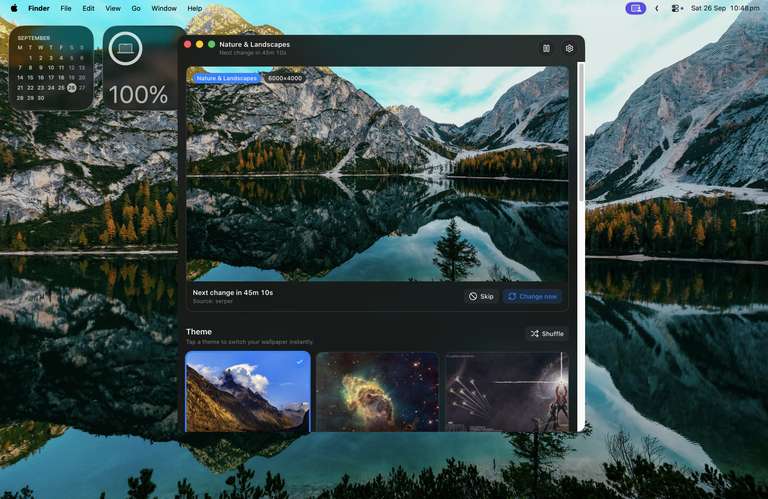Open the Window menu

(x=164, y=8)
